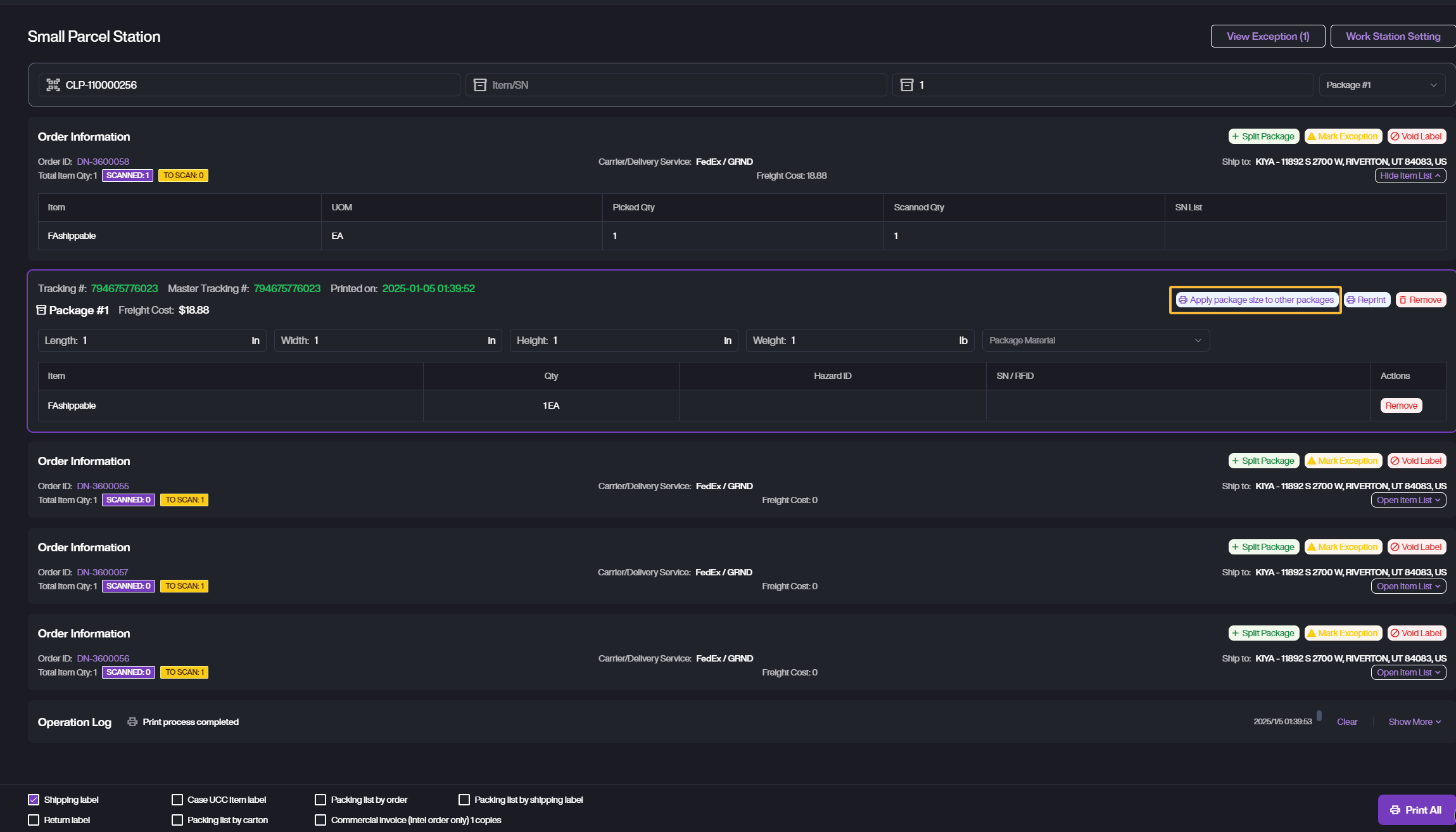
Task: Collapse the list with Hide Item List
Action: pyautogui.click(x=1410, y=176)
